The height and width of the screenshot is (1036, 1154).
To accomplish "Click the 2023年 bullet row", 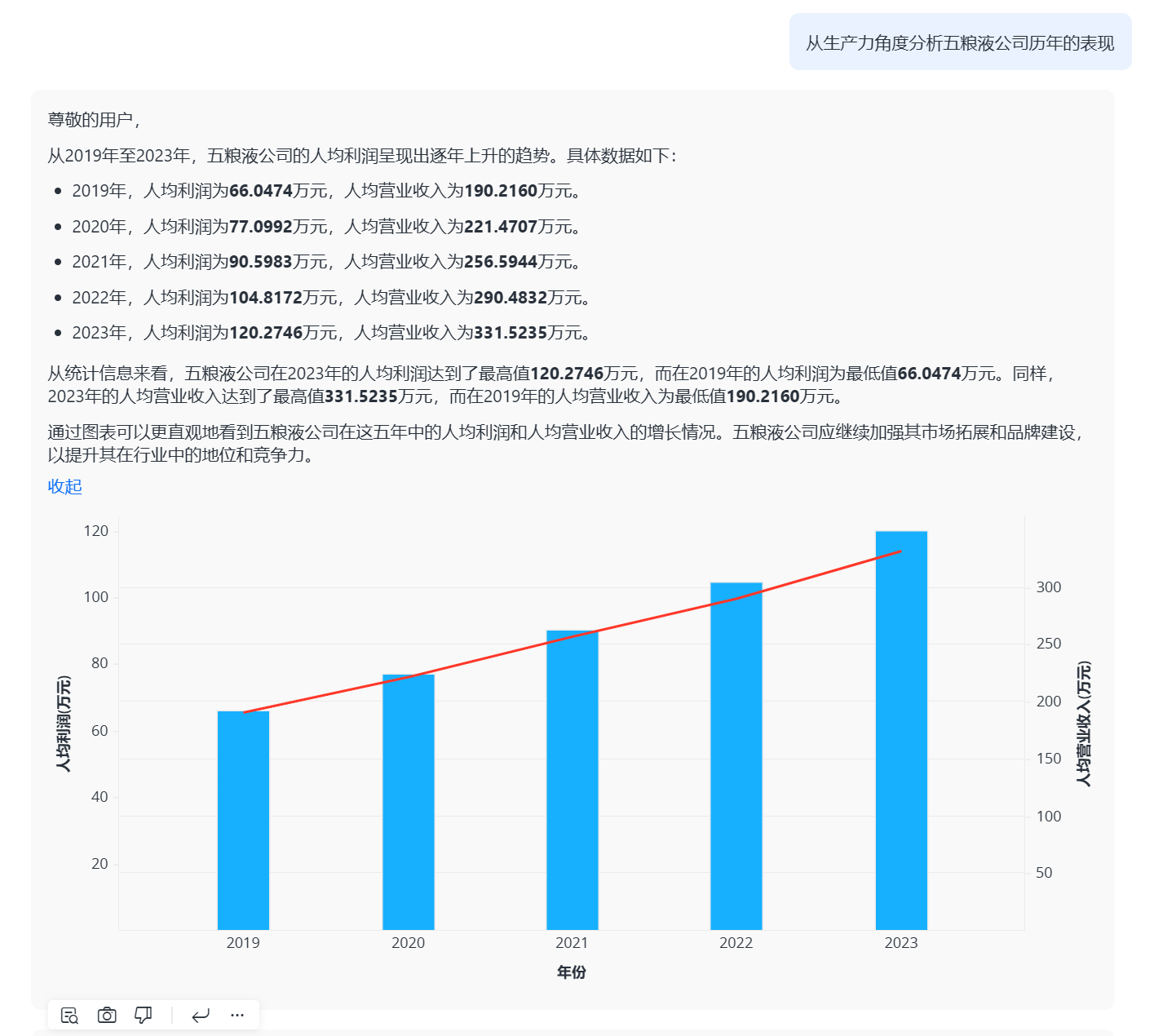I will (x=332, y=333).
